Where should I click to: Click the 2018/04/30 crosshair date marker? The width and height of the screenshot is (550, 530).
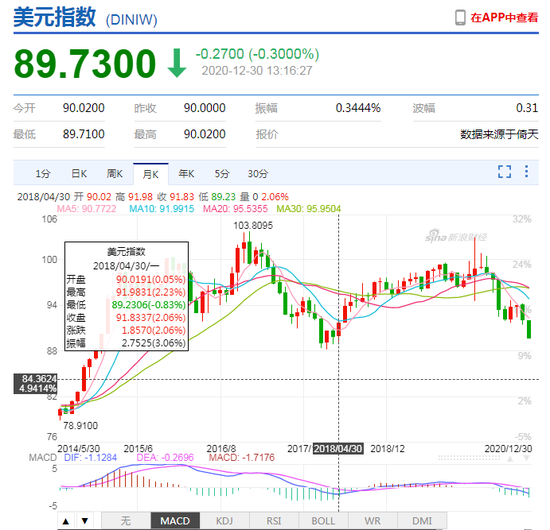338,449
